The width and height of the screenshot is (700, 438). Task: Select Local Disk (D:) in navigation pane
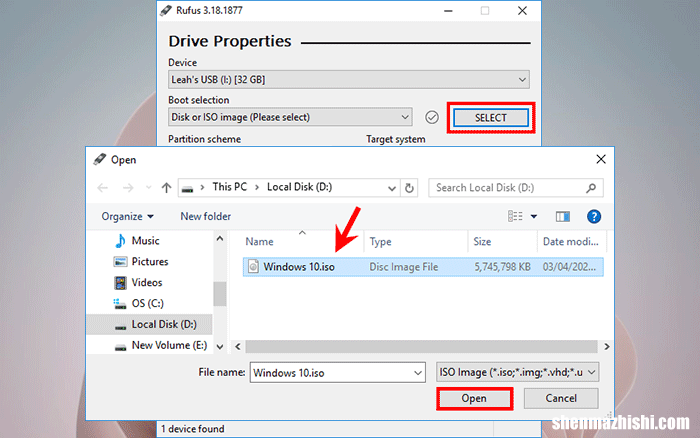coord(150,325)
